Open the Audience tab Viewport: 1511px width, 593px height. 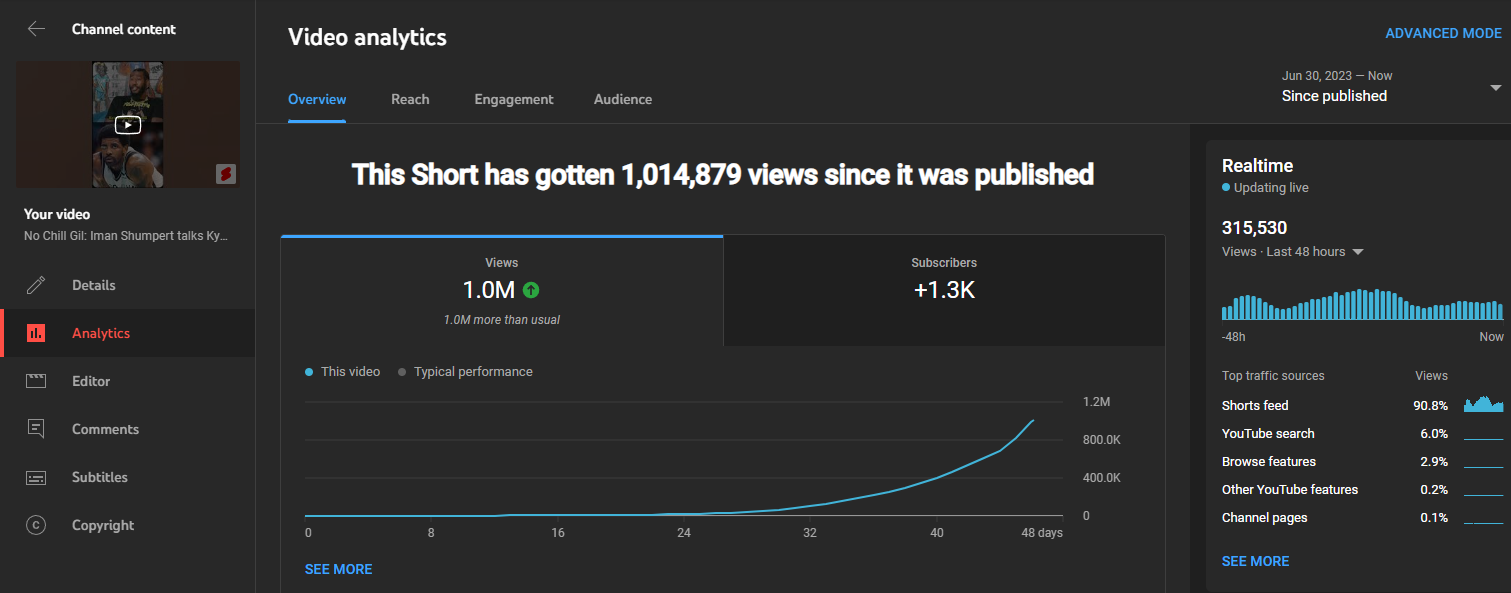click(623, 99)
